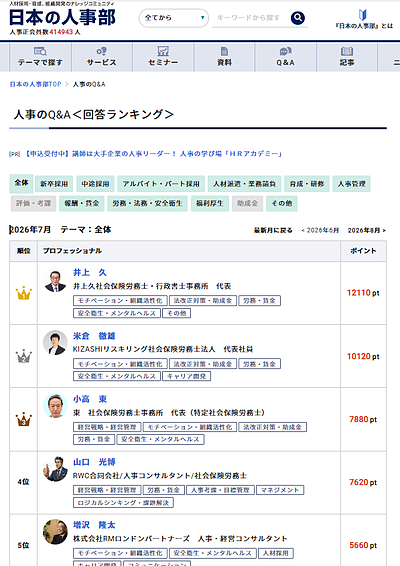400x566 pixels.
Task: Select the 育成・研修 theme tab
Action: pos(307,184)
